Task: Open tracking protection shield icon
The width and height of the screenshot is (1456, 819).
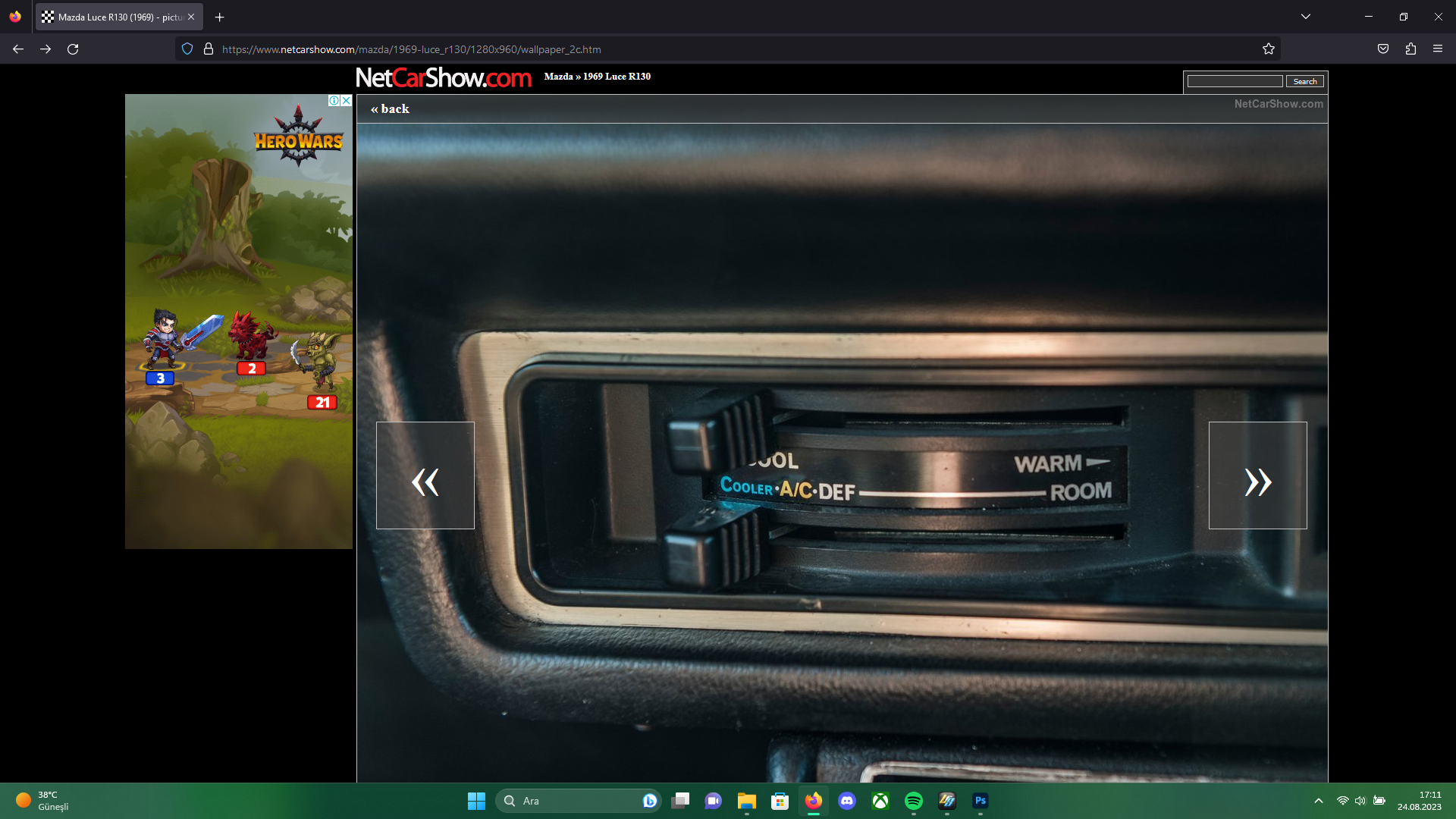Action: pyautogui.click(x=187, y=49)
